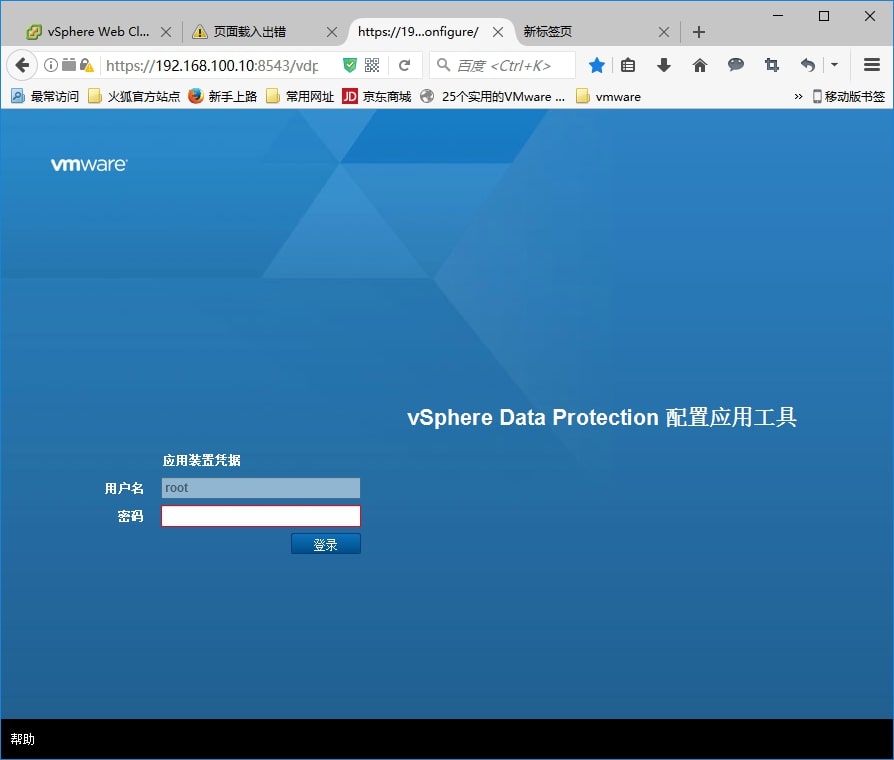This screenshot has height=760, width=894.
Task: Close the 页面载入出错 tab
Action: [332, 32]
